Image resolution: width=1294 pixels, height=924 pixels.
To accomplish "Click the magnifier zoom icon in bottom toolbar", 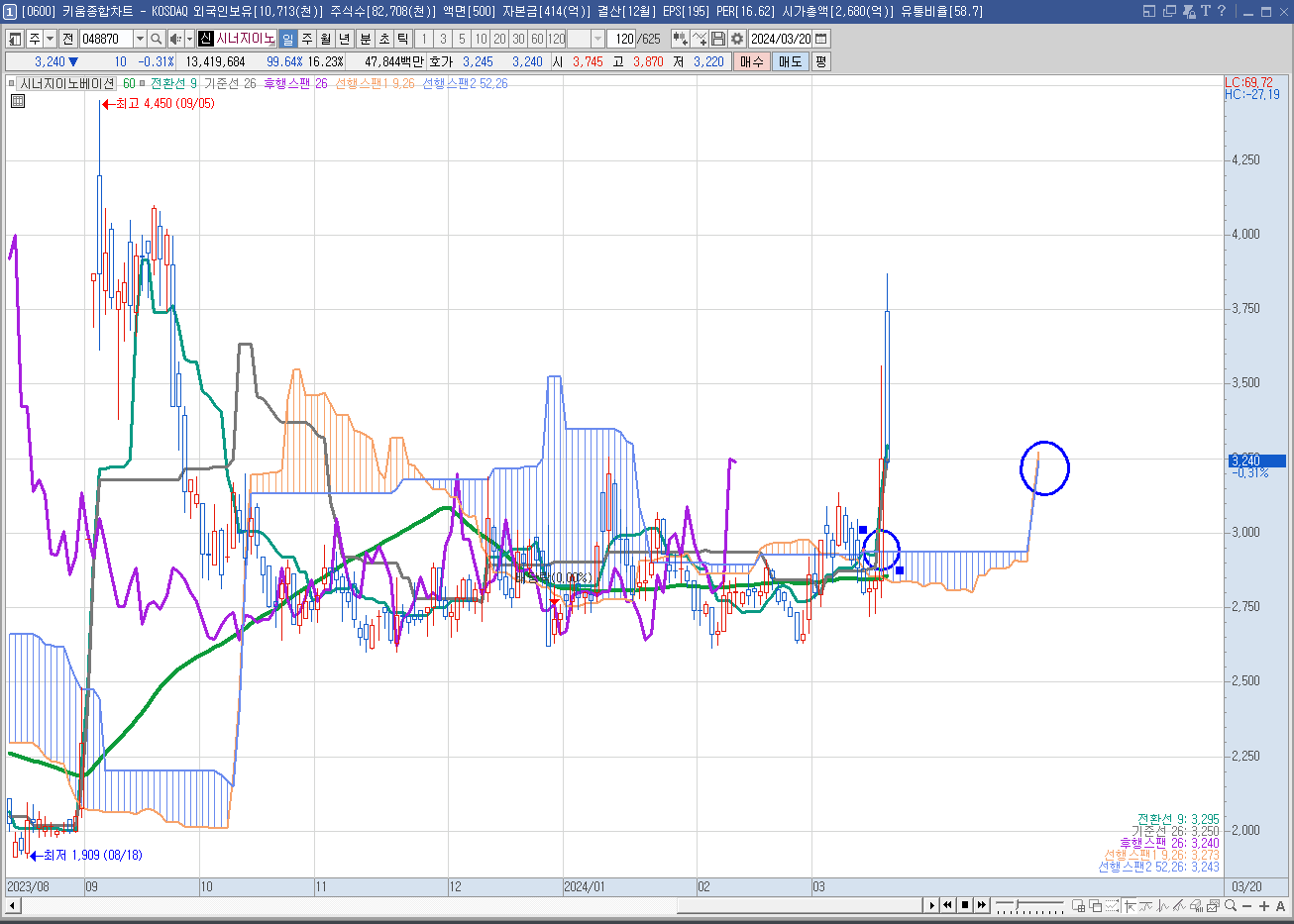I will pos(1231,905).
